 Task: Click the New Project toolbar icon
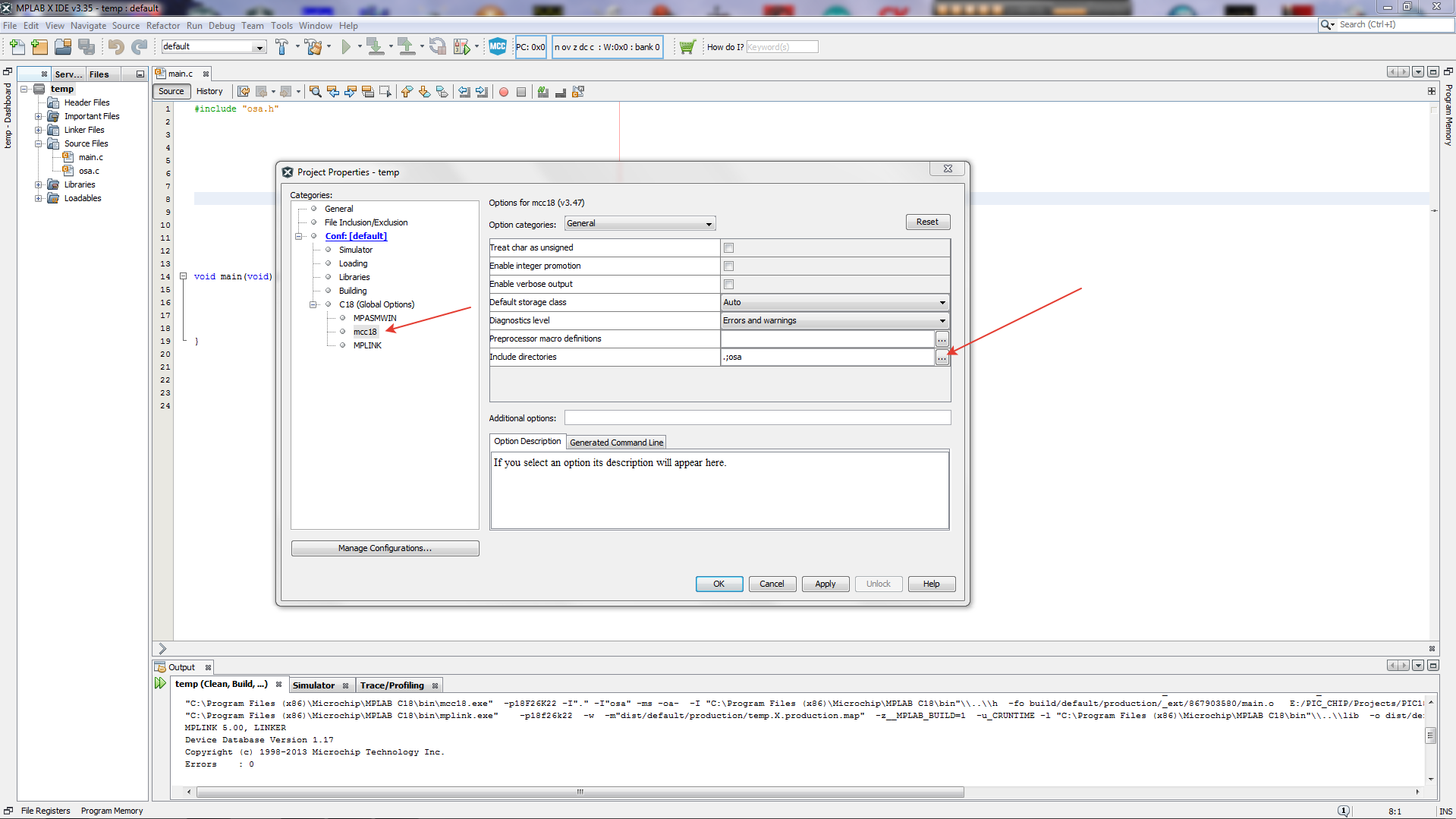click(x=39, y=47)
